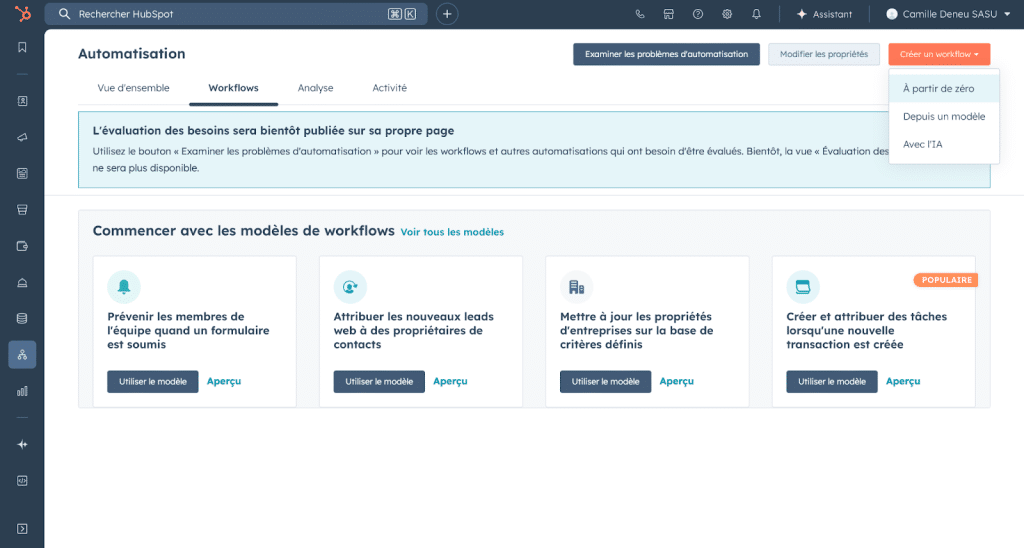Image resolution: width=1024 pixels, height=548 pixels.
Task: Open the help question mark icon
Action: pyautogui.click(x=698, y=14)
